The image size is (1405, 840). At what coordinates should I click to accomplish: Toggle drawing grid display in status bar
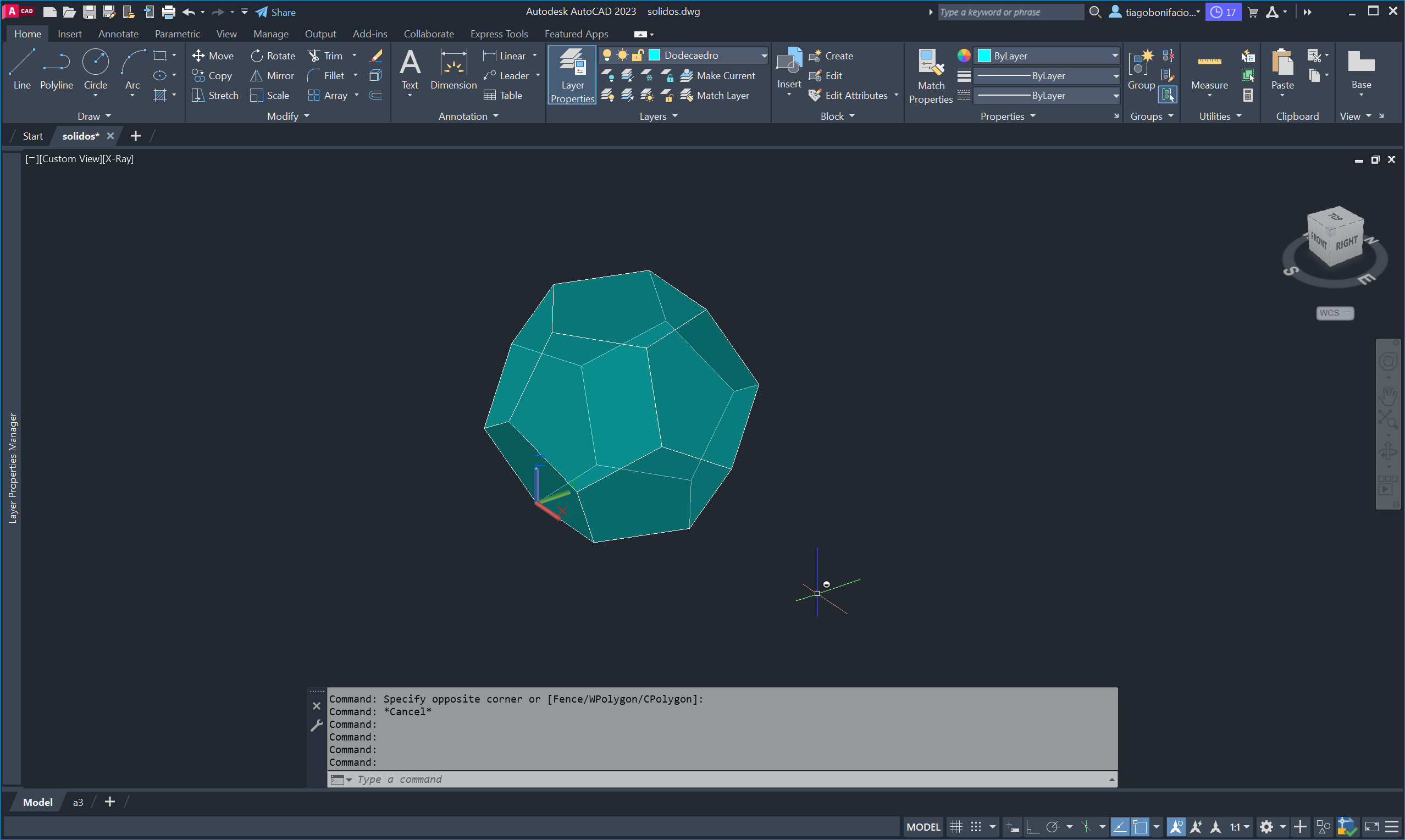pos(956,826)
